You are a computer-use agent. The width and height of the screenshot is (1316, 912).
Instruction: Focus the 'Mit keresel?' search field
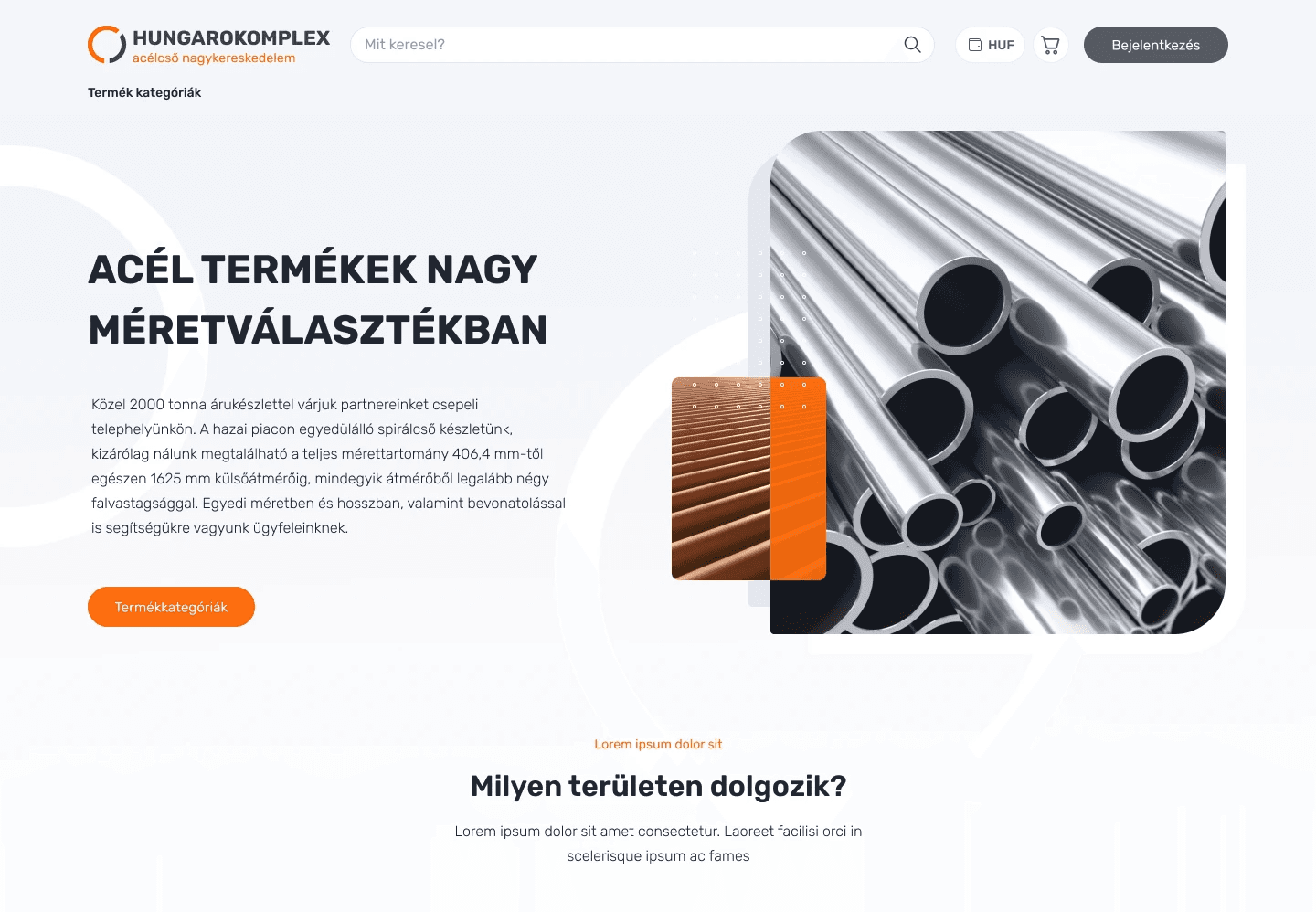[x=642, y=45]
